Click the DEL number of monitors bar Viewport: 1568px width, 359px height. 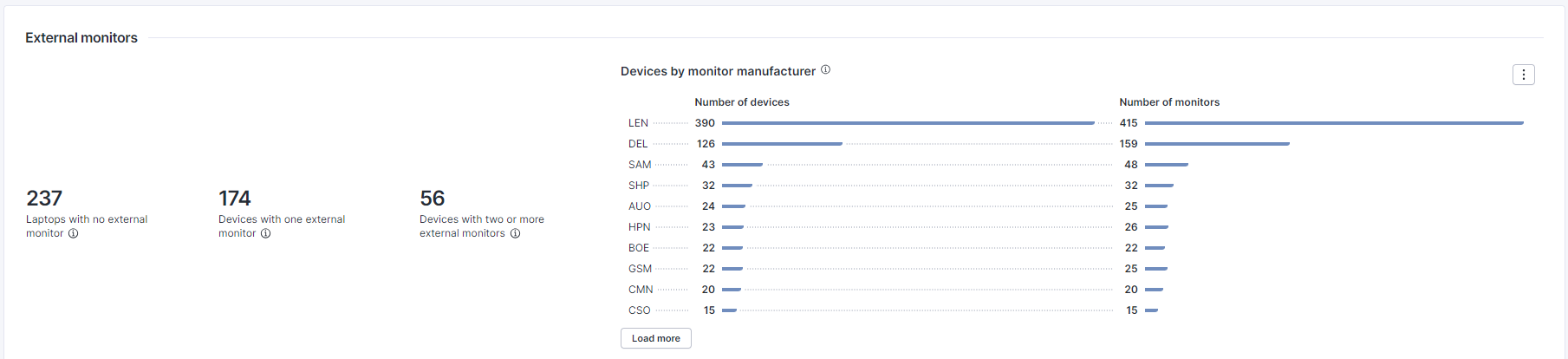[x=1217, y=144]
